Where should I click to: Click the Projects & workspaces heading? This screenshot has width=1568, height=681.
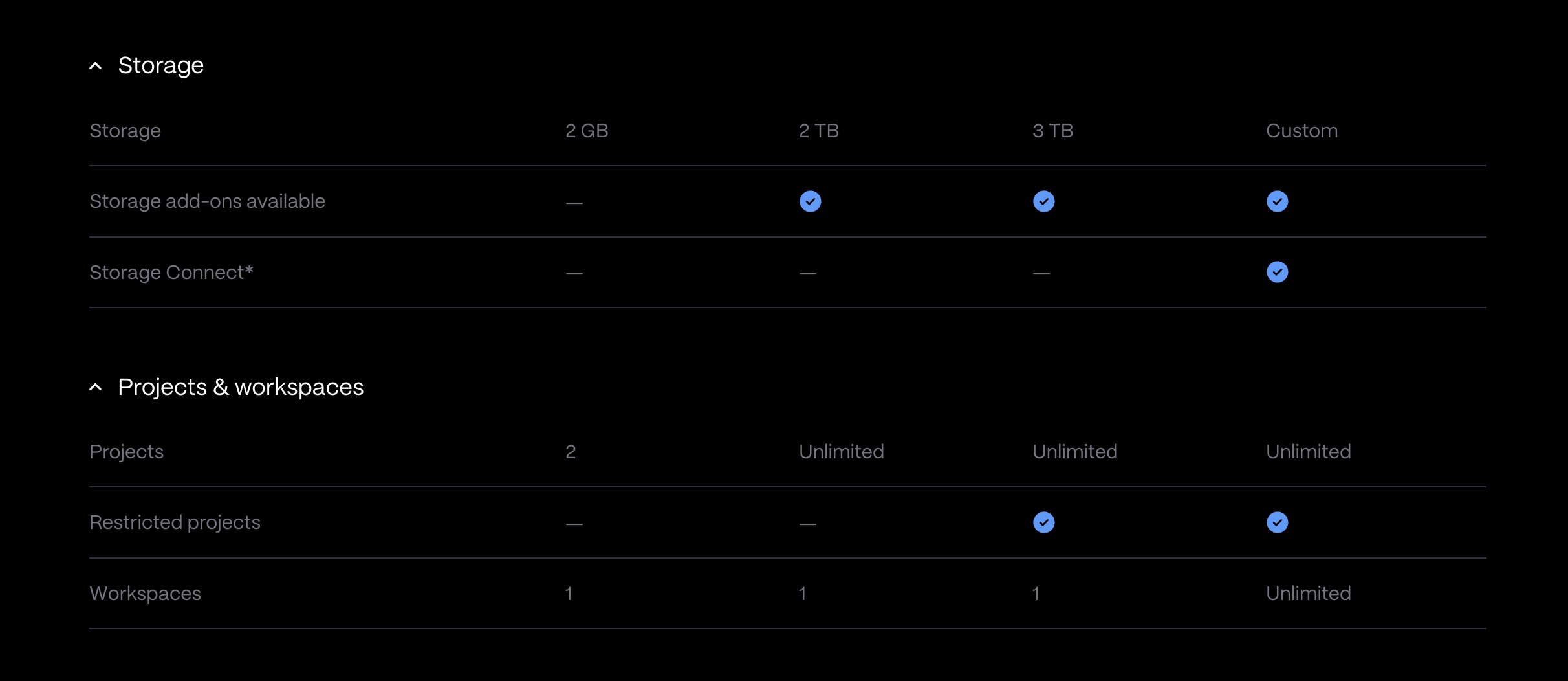coord(241,387)
